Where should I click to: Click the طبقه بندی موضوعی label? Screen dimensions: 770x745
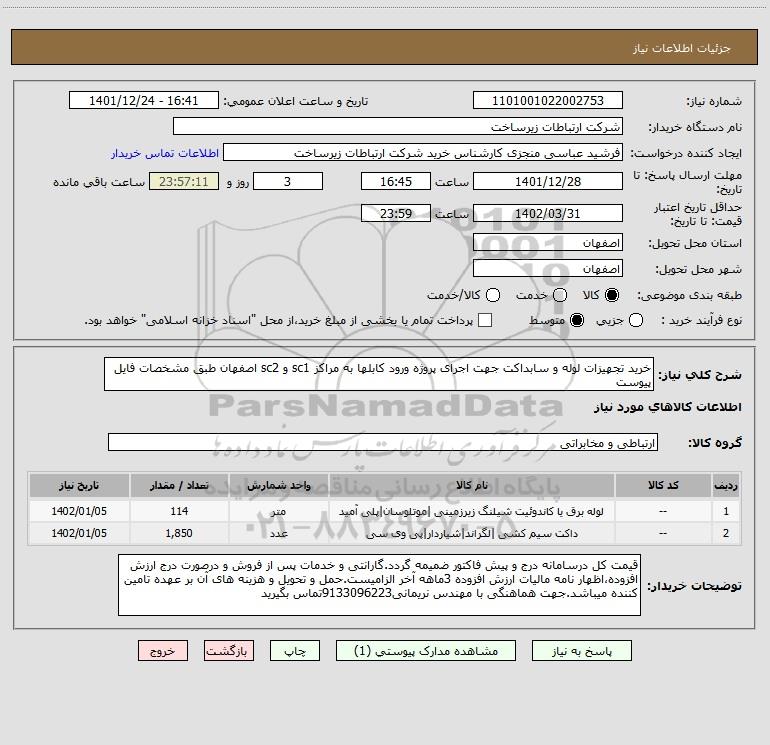click(x=689, y=296)
